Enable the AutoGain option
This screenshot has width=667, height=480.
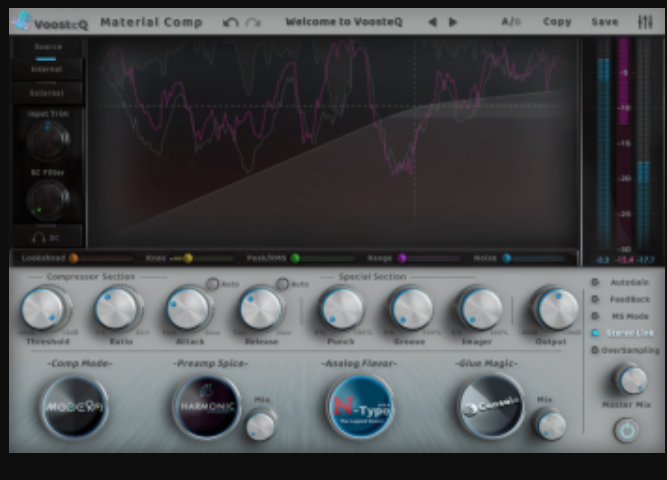click(596, 283)
